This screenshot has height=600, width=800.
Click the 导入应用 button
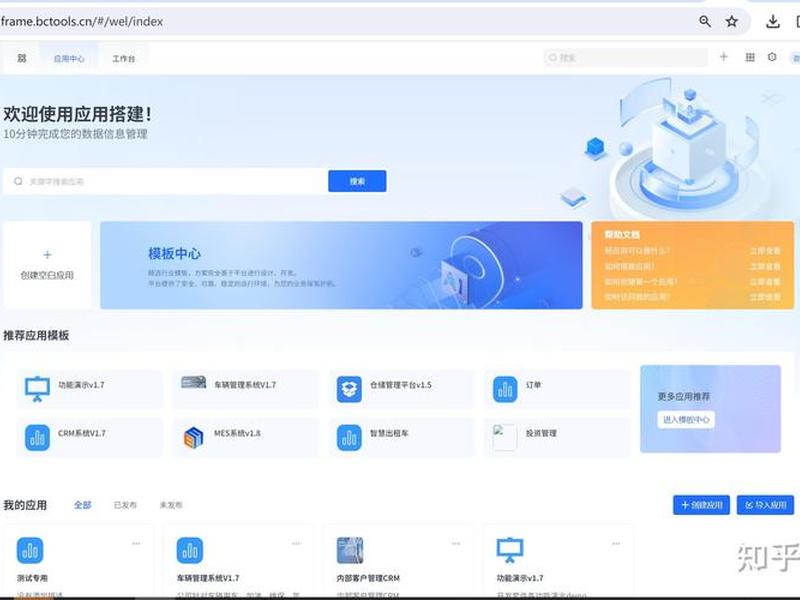(765, 505)
